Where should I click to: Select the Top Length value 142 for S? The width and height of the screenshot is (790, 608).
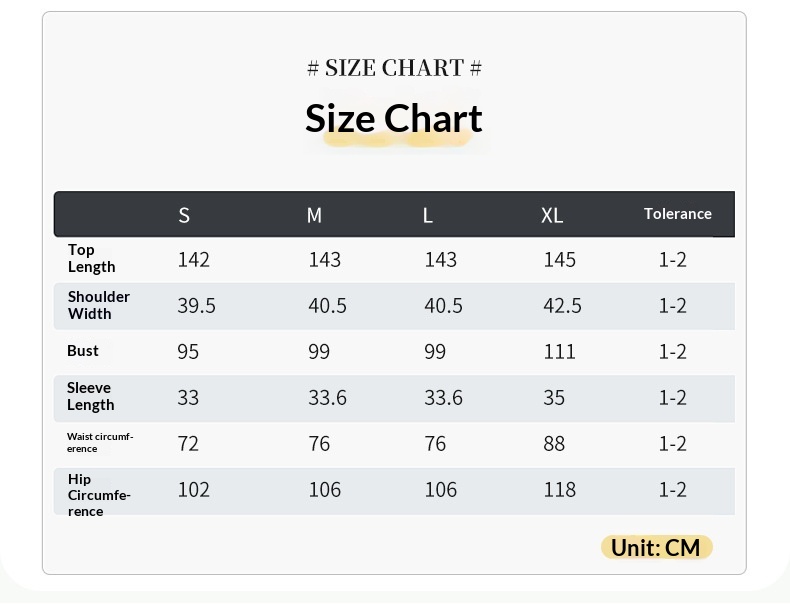point(193,260)
